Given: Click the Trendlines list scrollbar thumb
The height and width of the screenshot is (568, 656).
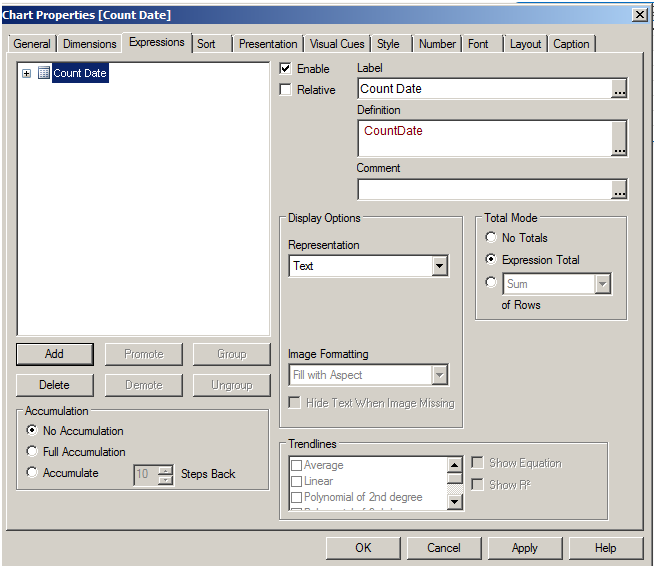Looking at the screenshot, I should click(x=454, y=478).
